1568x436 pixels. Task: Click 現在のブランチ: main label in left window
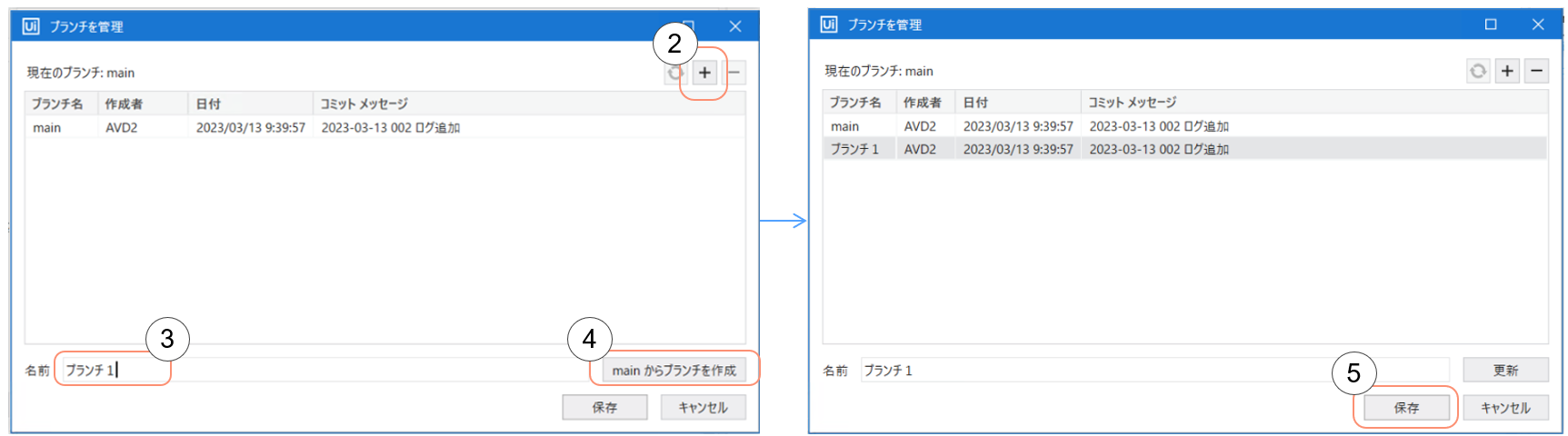coord(81,73)
